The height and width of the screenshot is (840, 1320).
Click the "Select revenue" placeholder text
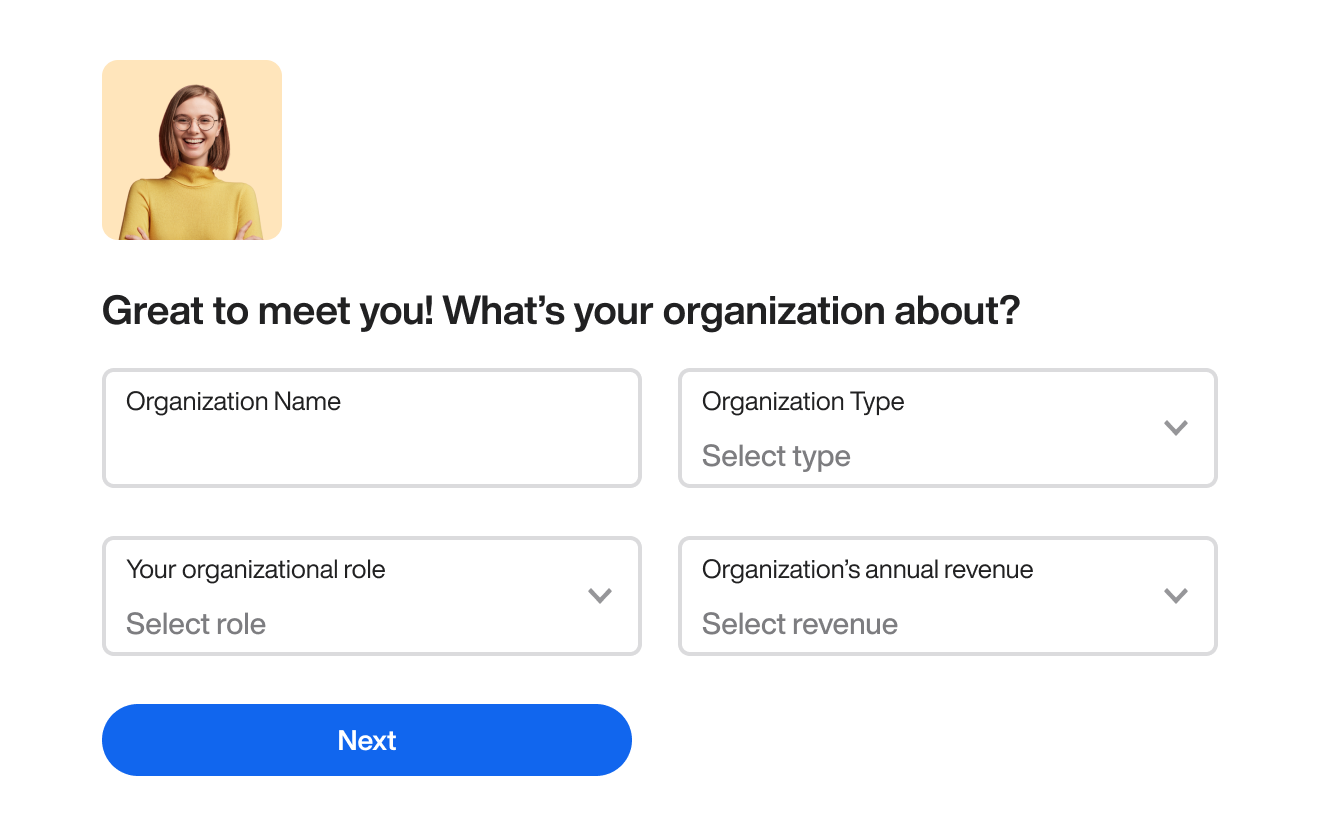(x=800, y=624)
